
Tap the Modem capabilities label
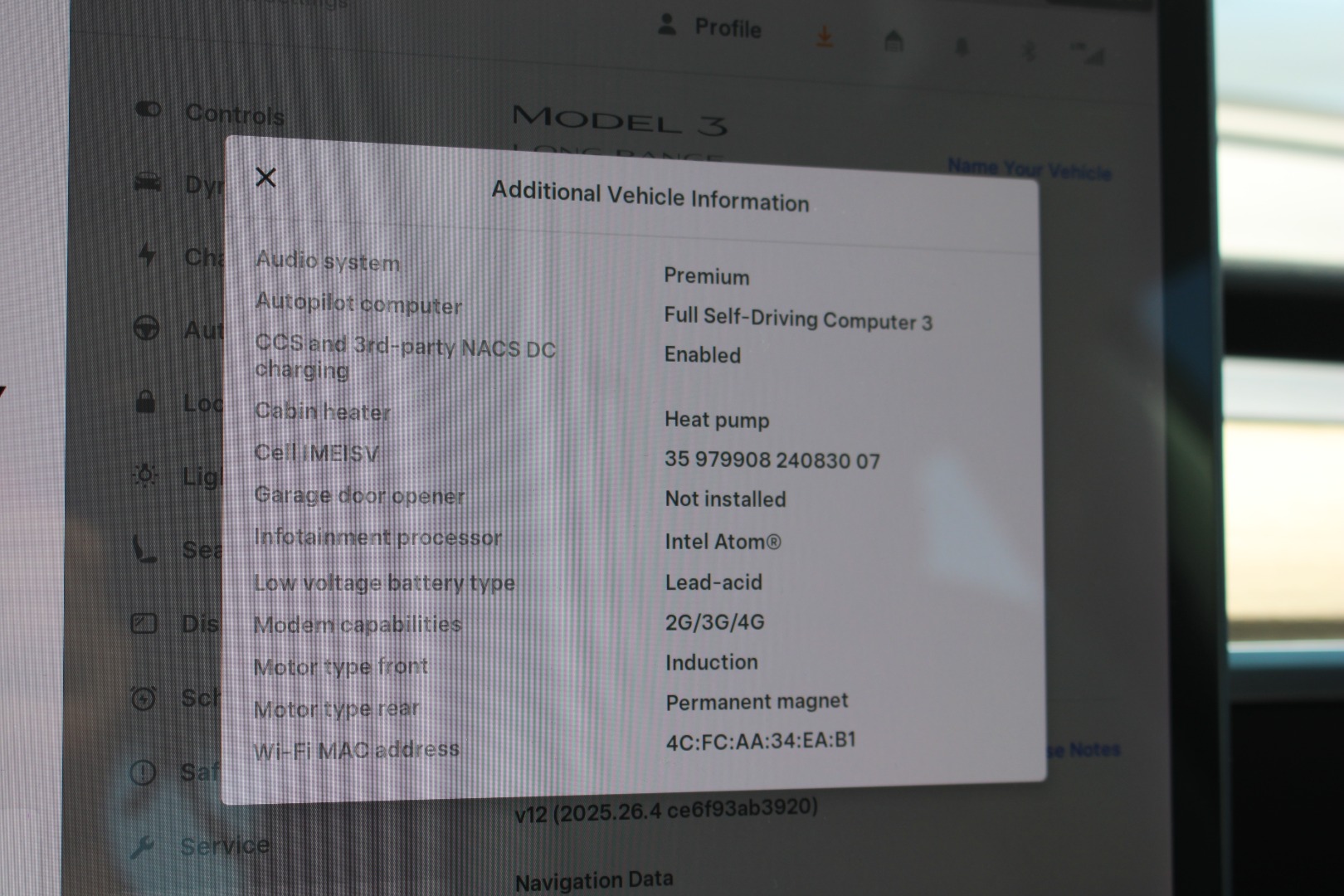358,625
